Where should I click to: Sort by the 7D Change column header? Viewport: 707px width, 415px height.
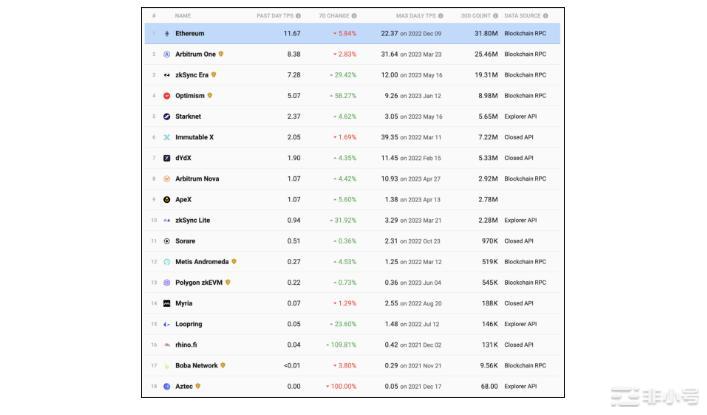pyautogui.click(x=334, y=16)
